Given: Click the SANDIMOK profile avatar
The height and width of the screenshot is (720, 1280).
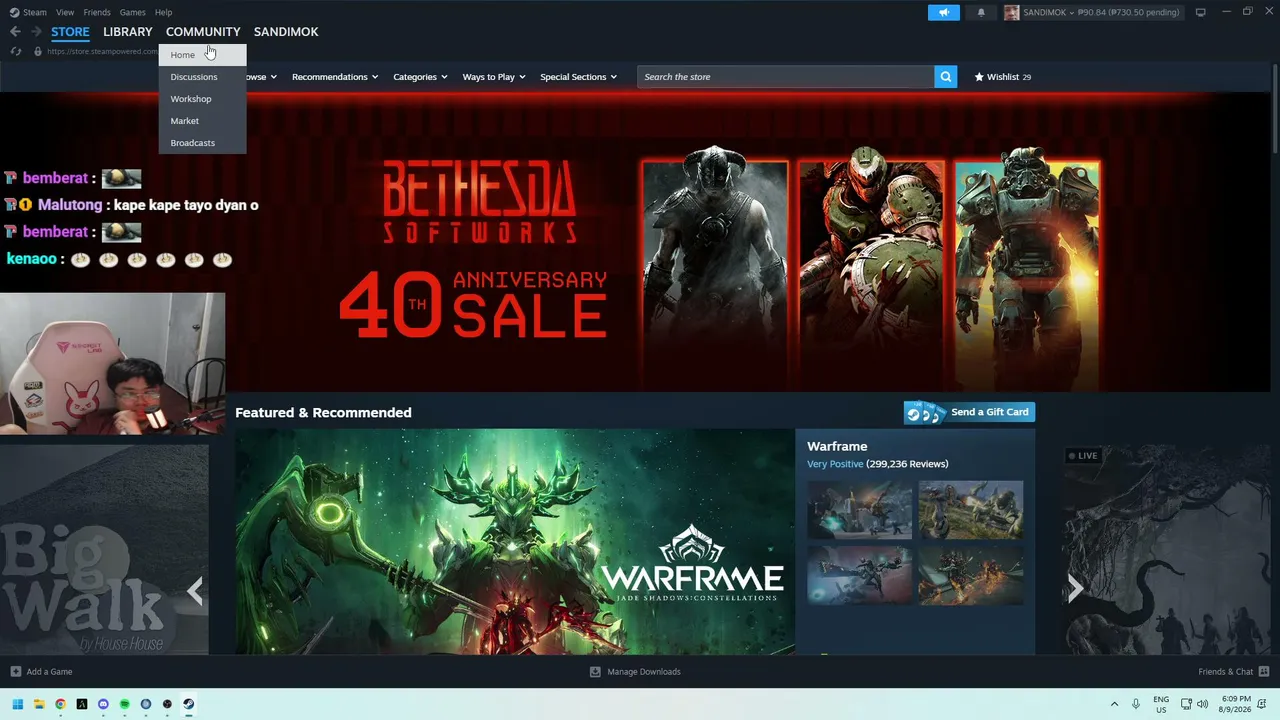Looking at the screenshot, I should pos(1012,12).
